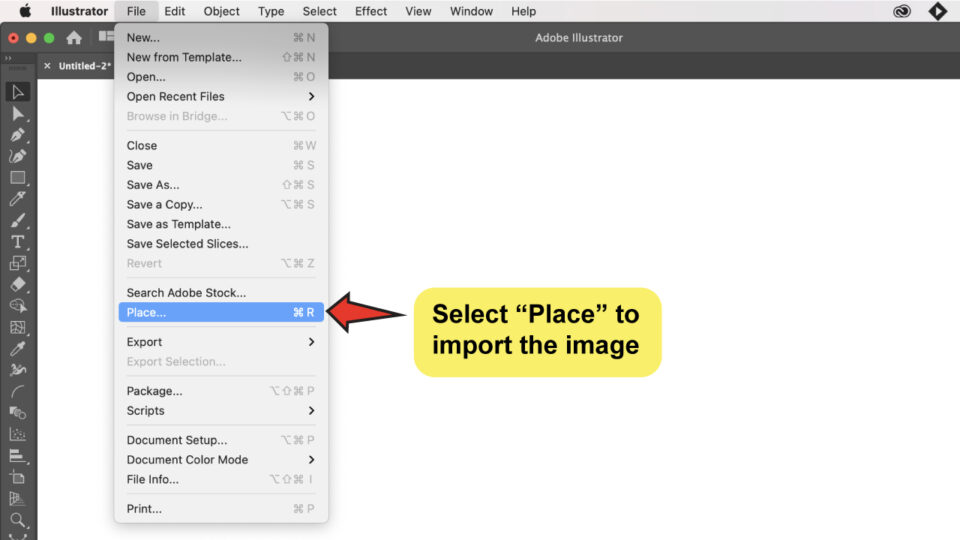Open the Illustrator application menu

tap(79, 11)
